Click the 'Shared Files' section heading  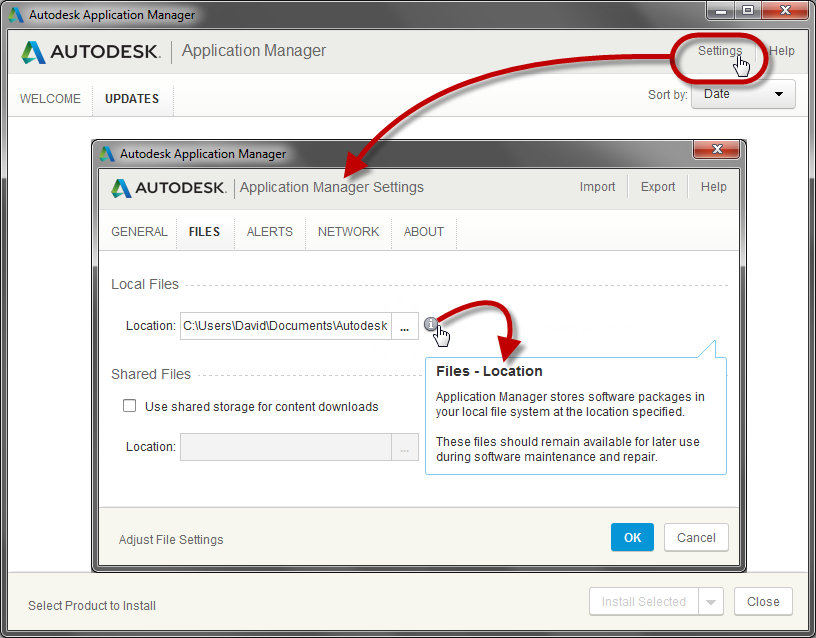click(x=151, y=374)
